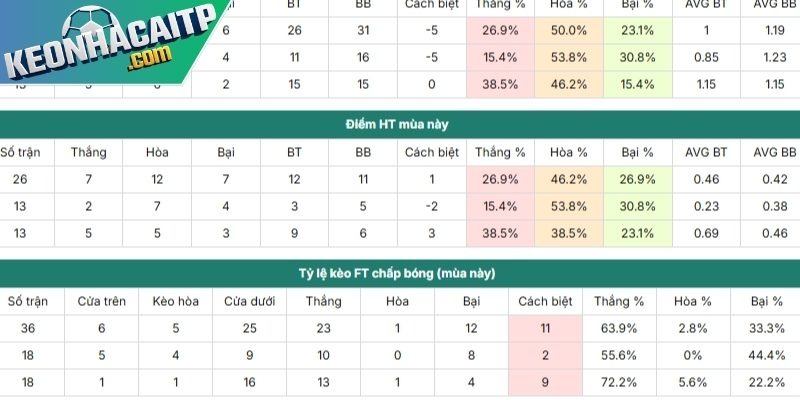Click the 2.8% draw cell
Screen dimensions: 800x400
tap(692, 328)
